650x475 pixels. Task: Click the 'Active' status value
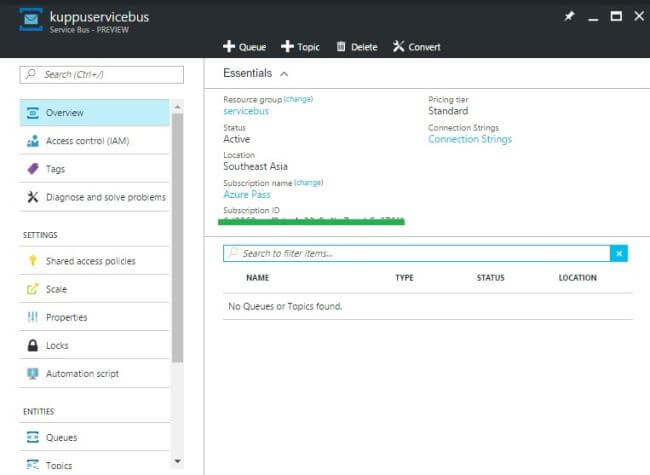point(237,139)
